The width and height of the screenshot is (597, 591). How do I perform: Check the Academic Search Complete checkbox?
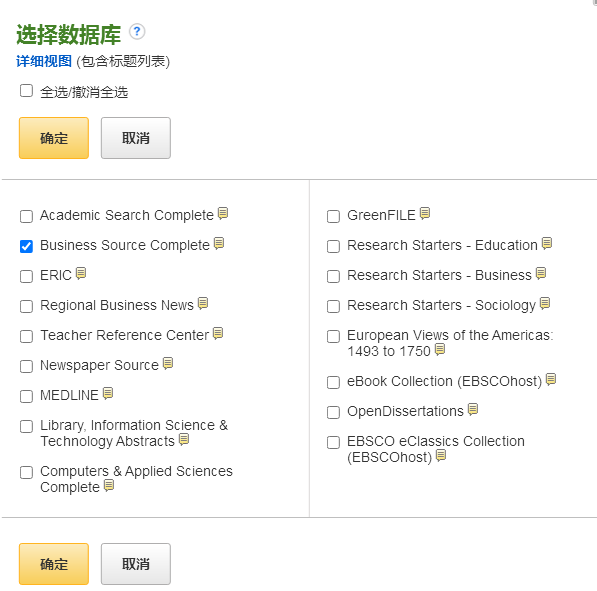pos(26,216)
